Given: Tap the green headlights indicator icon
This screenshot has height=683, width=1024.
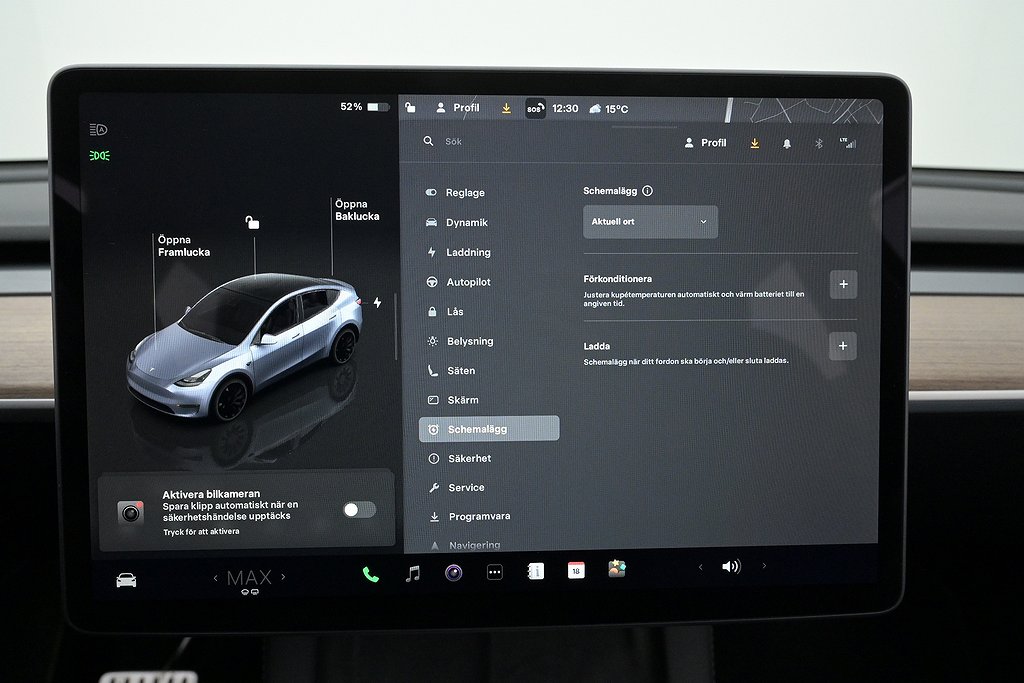Looking at the screenshot, I should [x=100, y=155].
